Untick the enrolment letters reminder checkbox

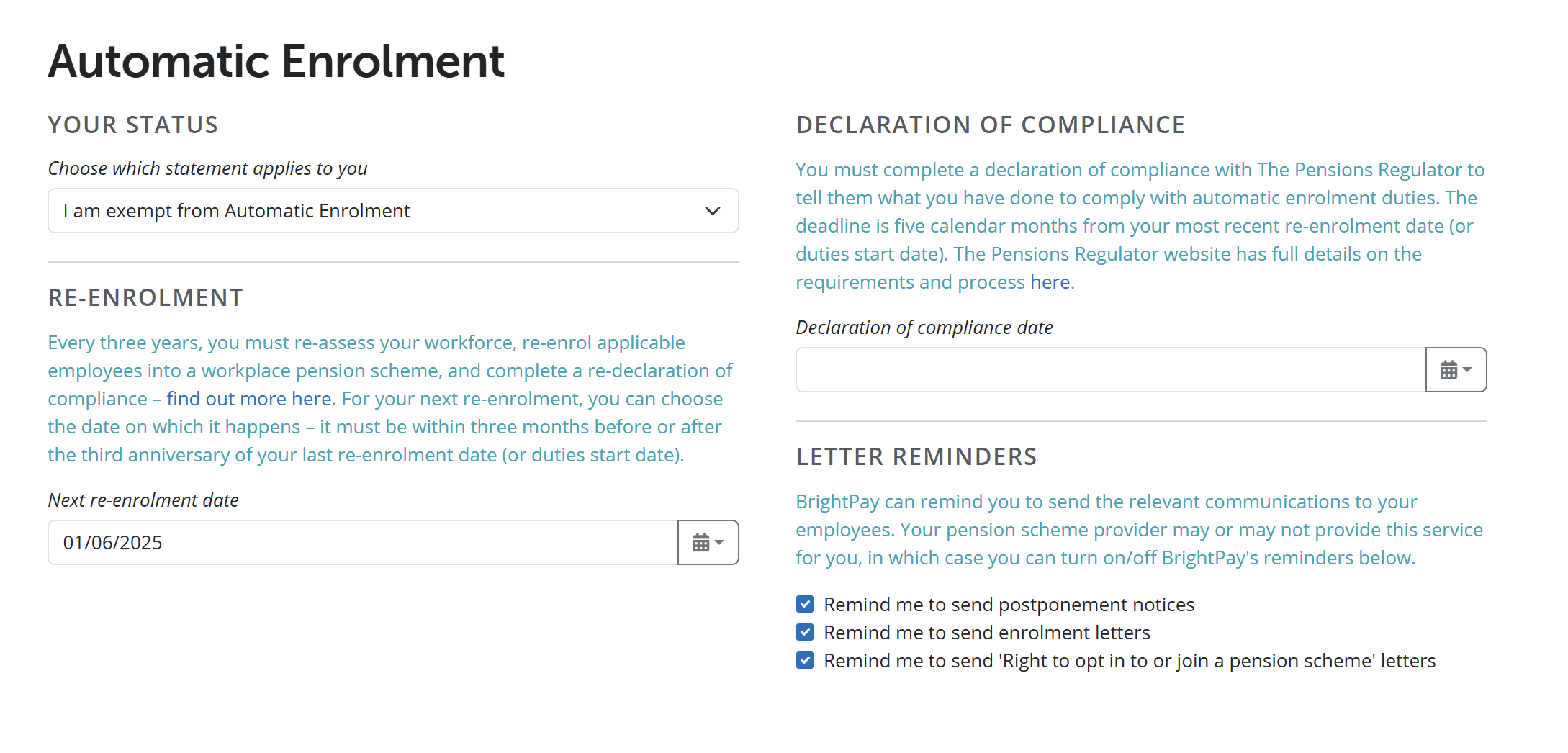click(805, 632)
